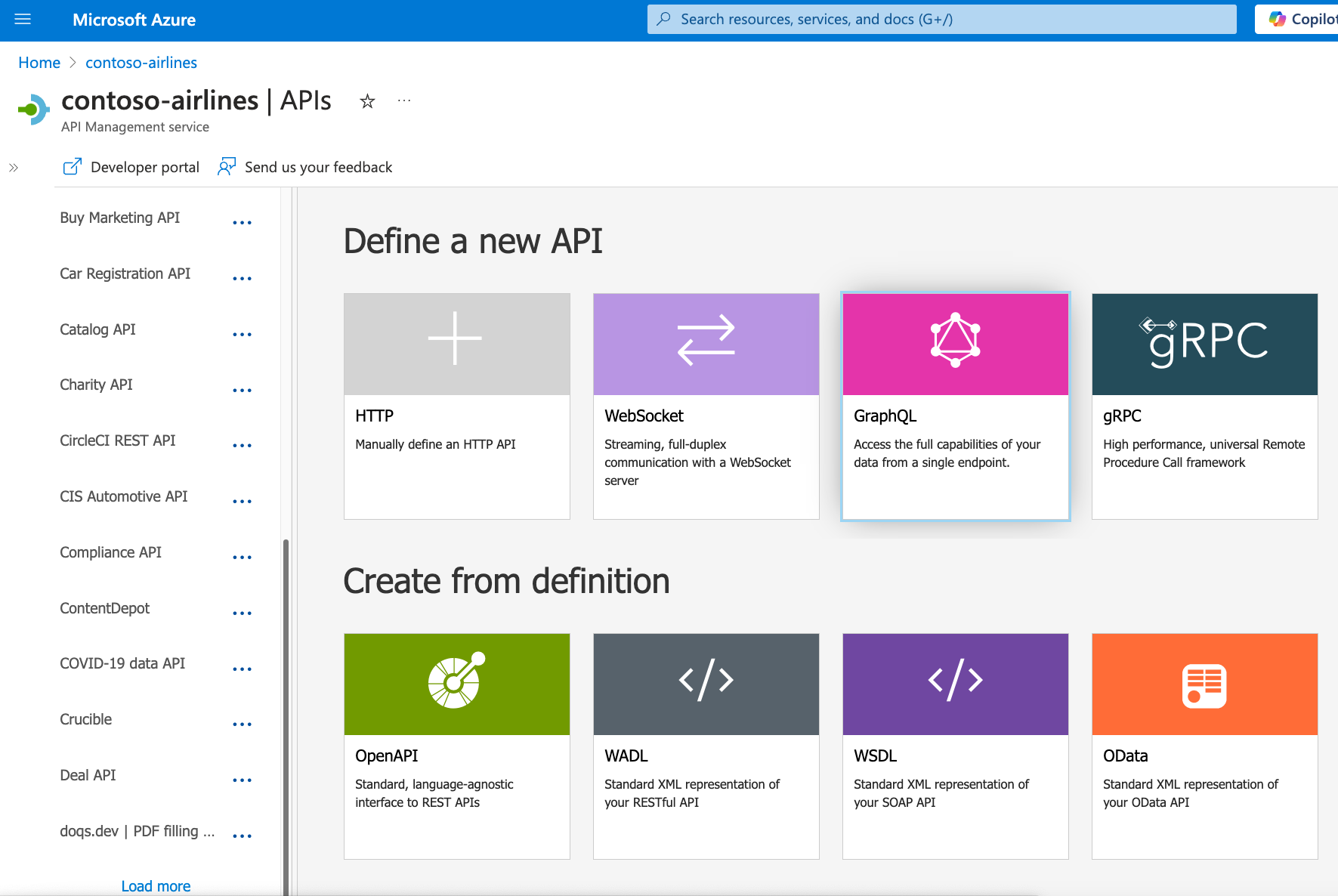Click the Load more link

click(156, 886)
